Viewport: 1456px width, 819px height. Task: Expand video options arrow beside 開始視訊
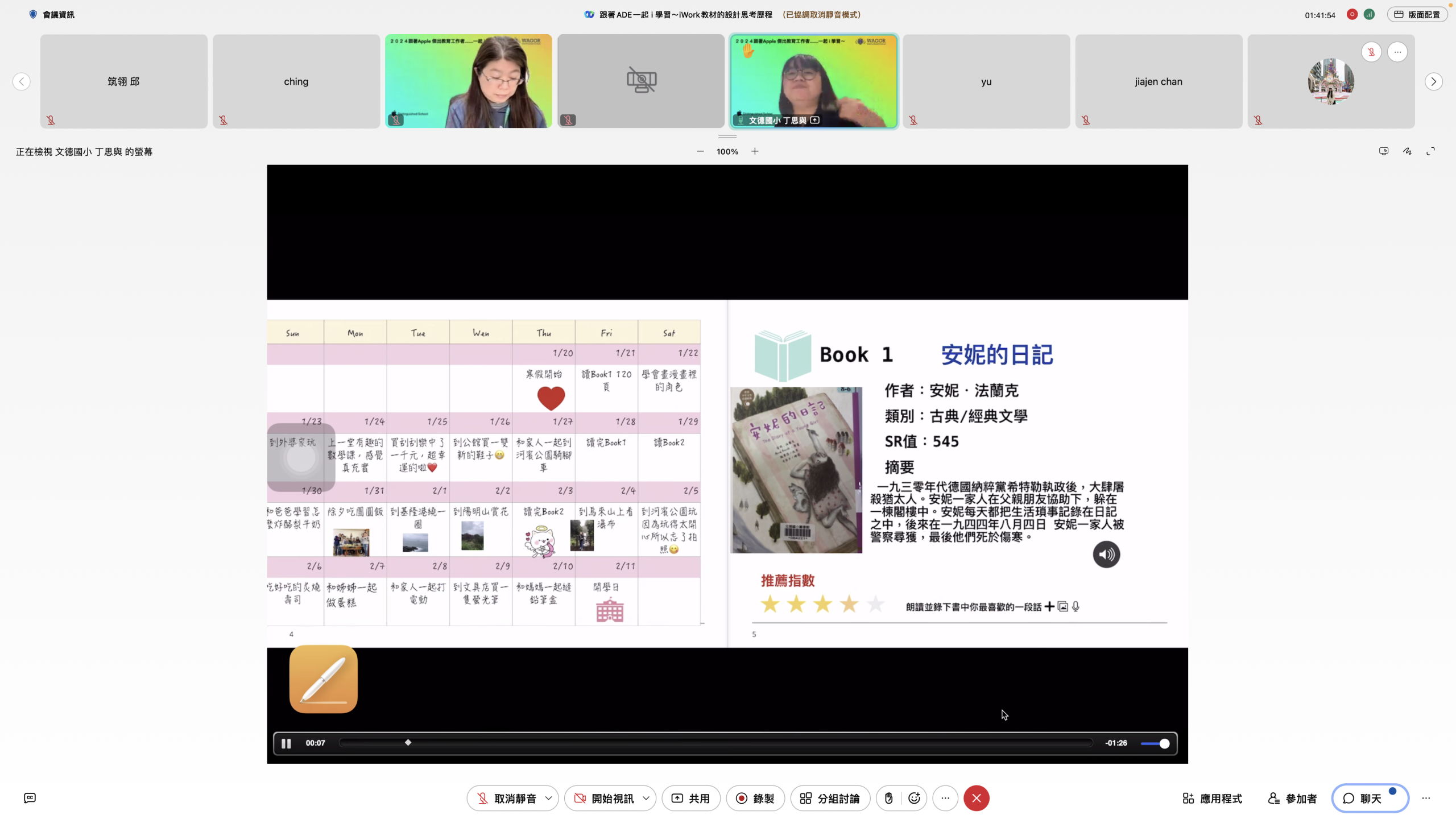click(646, 798)
